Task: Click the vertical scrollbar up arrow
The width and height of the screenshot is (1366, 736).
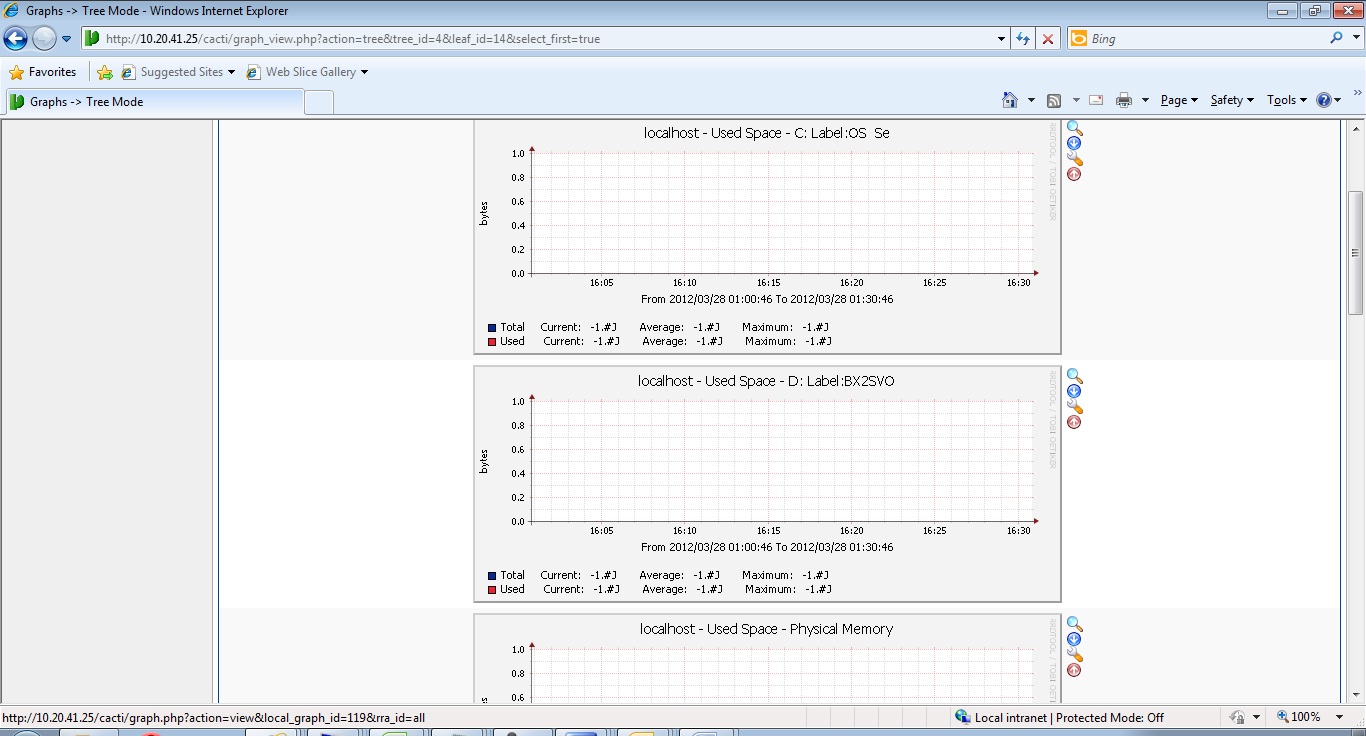Action: 1356,130
